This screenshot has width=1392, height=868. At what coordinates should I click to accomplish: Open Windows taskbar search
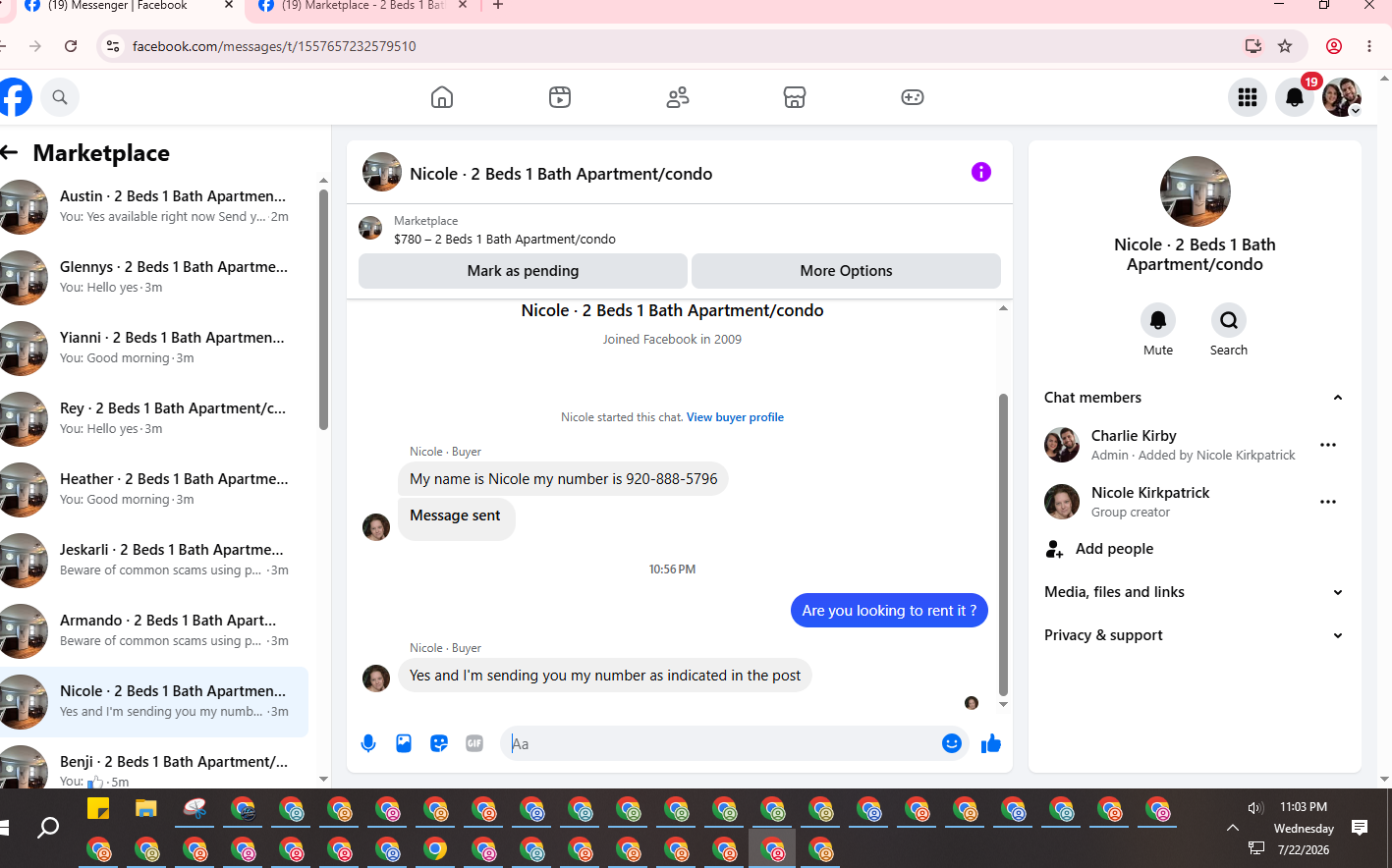click(47, 828)
